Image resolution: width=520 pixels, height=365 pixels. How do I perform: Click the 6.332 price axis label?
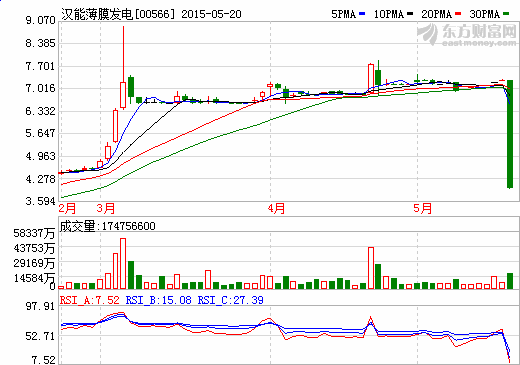click(x=40, y=111)
